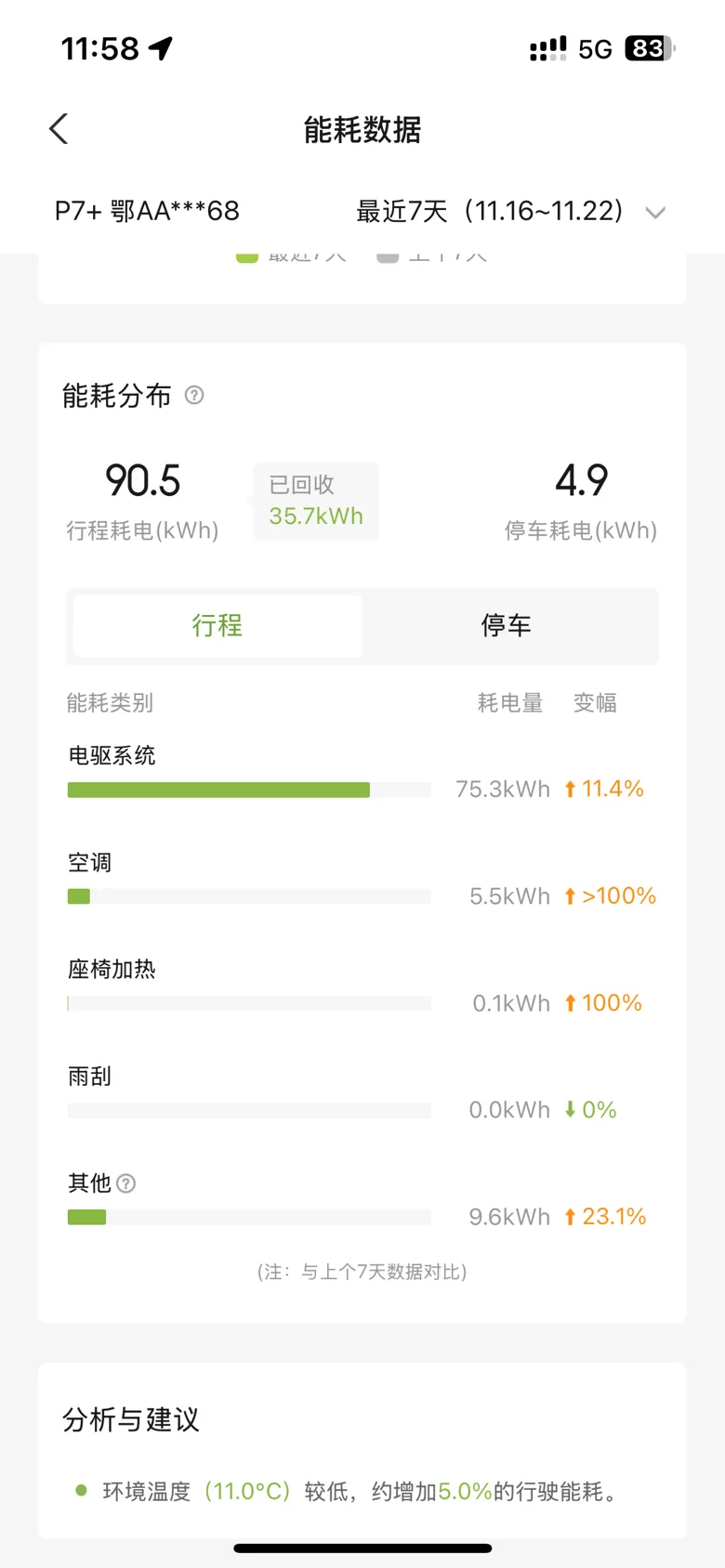This screenshot has height=1568, width=725.
Task: Tap the battery indicator showing 83
Action: [x=650, y=48]
